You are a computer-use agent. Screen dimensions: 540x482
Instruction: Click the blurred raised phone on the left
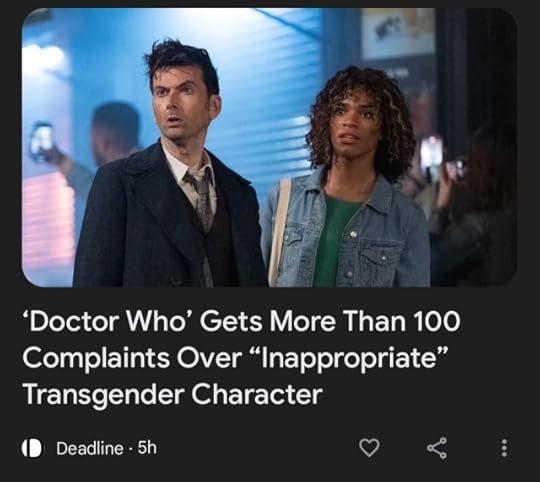(x=41, y=142)
